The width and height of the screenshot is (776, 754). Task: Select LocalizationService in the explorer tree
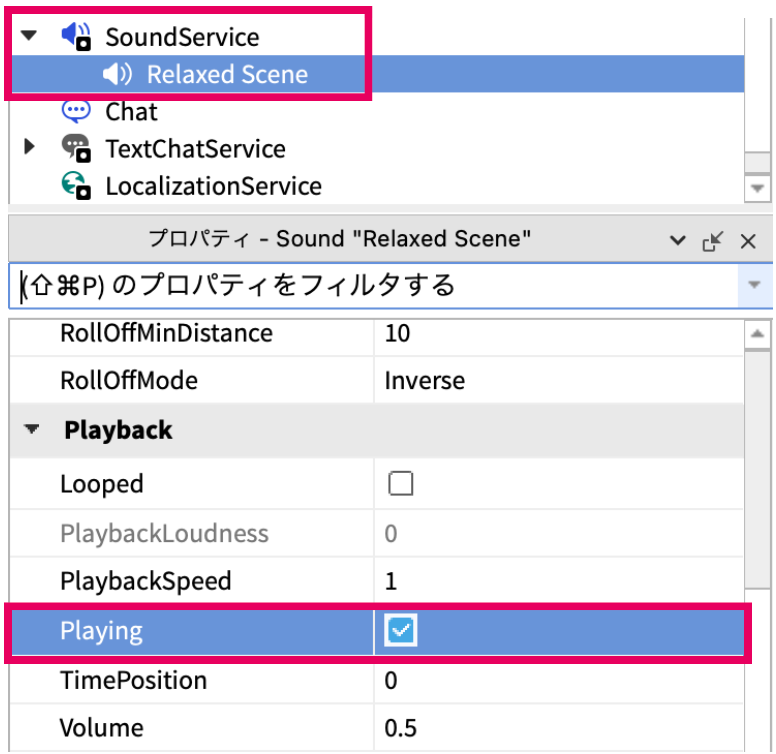tap(213, 186)
